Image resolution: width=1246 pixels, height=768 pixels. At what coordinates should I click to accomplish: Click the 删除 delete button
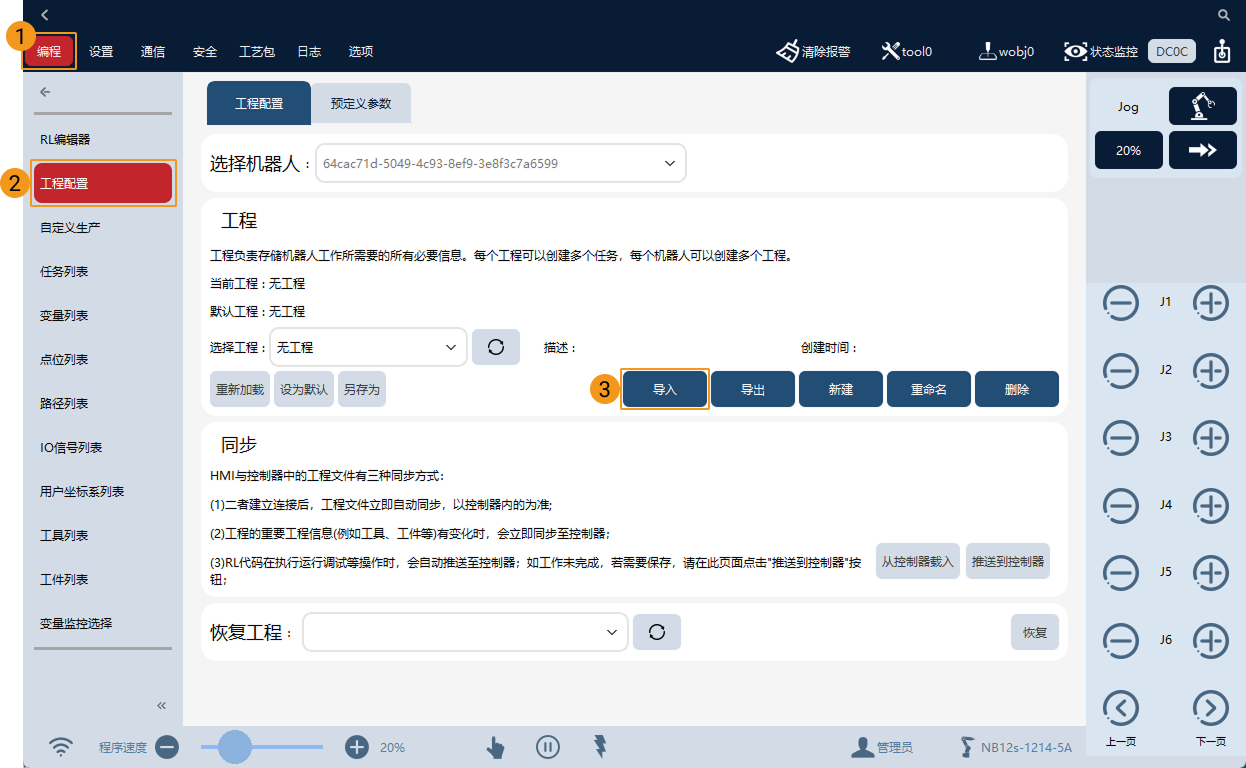point(1017,389)
